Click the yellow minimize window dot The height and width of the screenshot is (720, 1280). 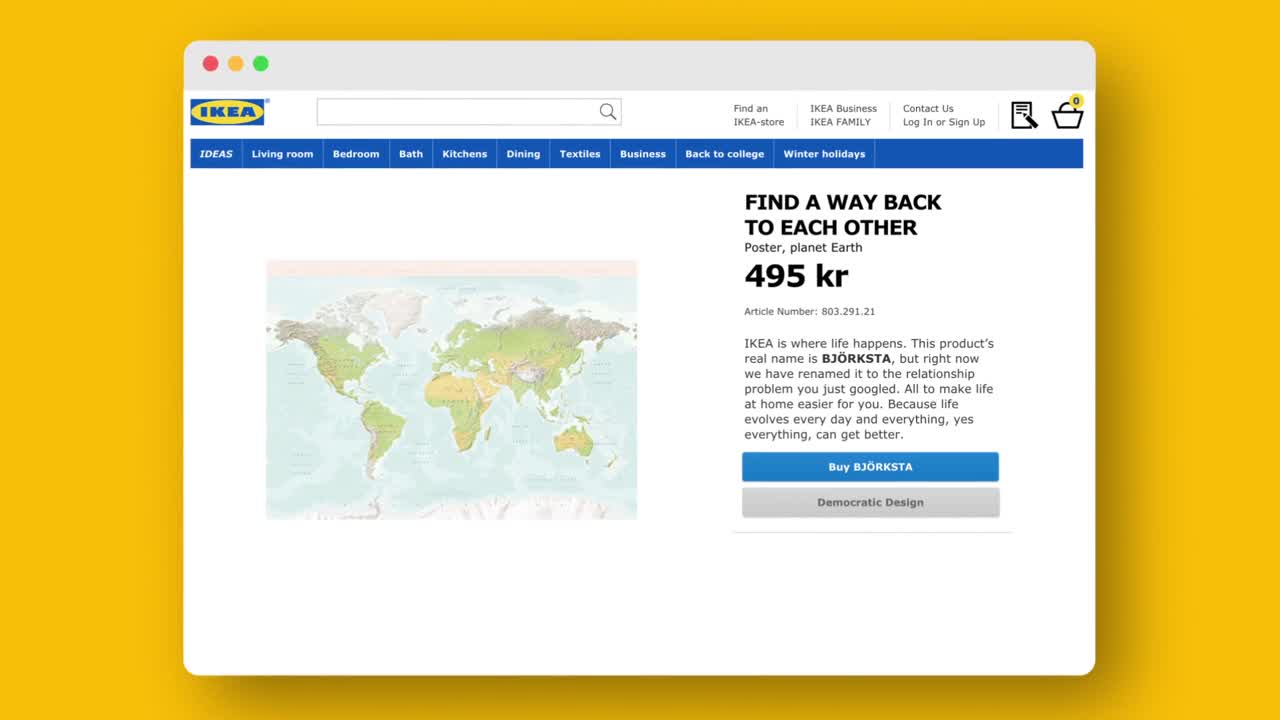click(235, 63)
